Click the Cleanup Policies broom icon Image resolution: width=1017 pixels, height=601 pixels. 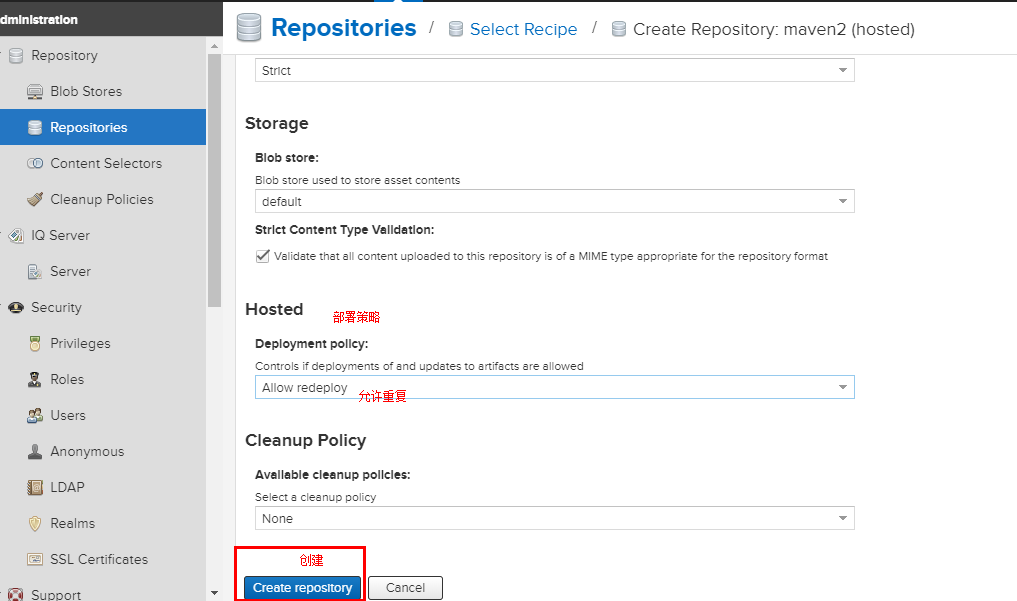35,200
